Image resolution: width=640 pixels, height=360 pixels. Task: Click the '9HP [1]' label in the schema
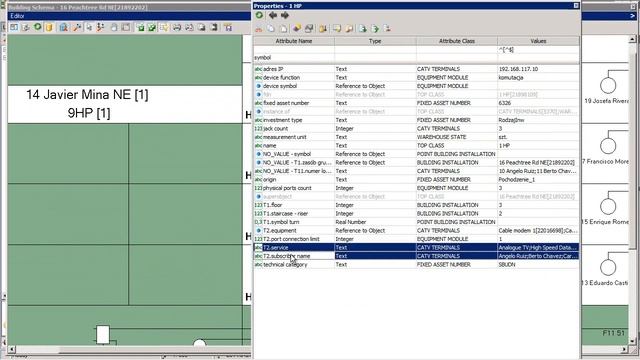coord(89,113)
